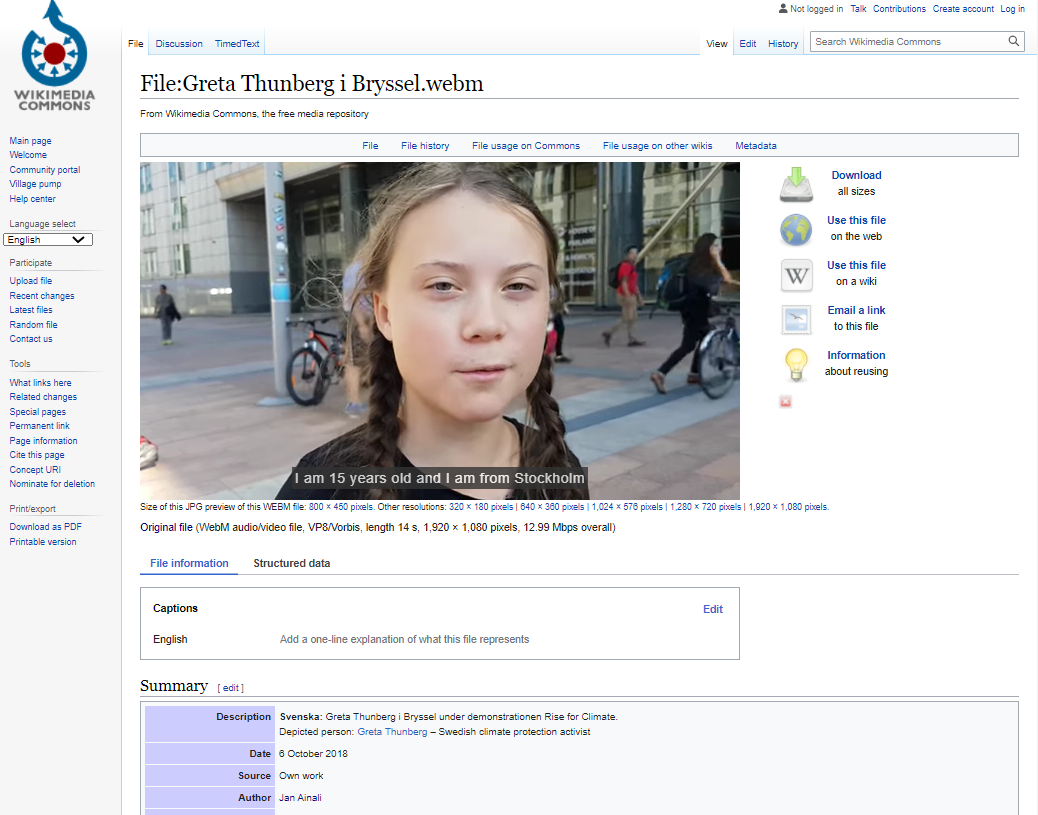Open the Help center link
This screenshot has width=1038, height=815.
[x=32, y=199]
